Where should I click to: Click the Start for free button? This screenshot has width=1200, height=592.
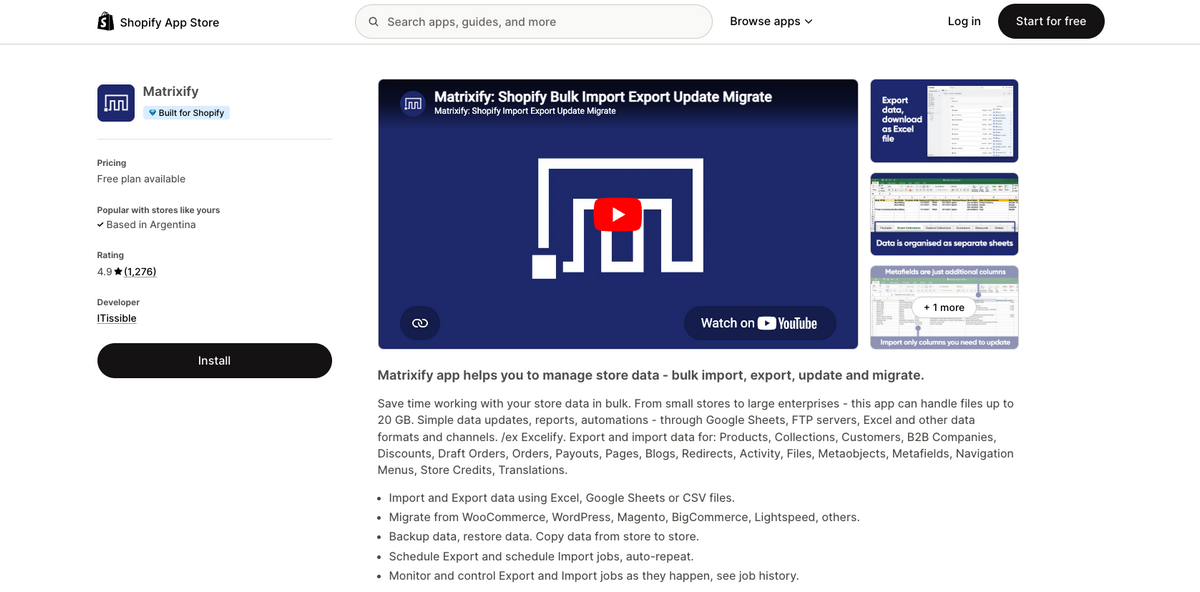coord(1051,21)
